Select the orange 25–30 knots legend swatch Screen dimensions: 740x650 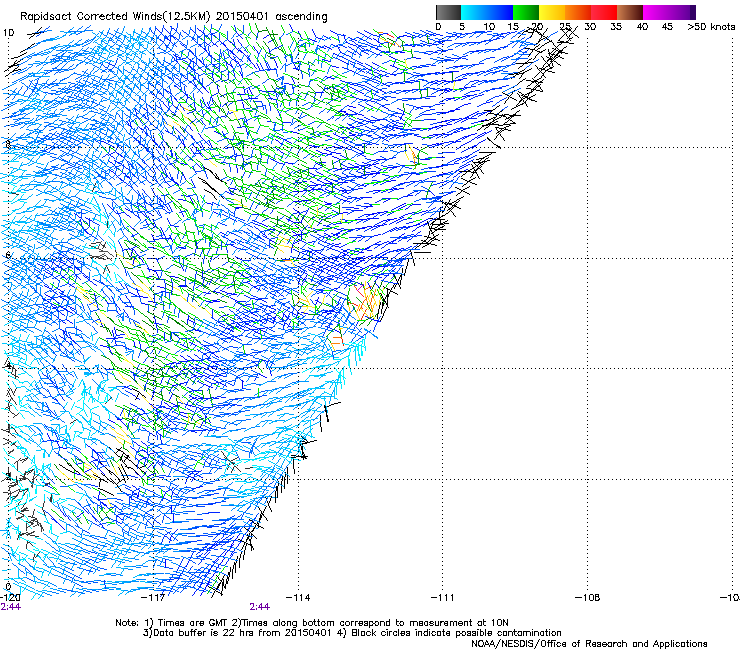(578, 12)
